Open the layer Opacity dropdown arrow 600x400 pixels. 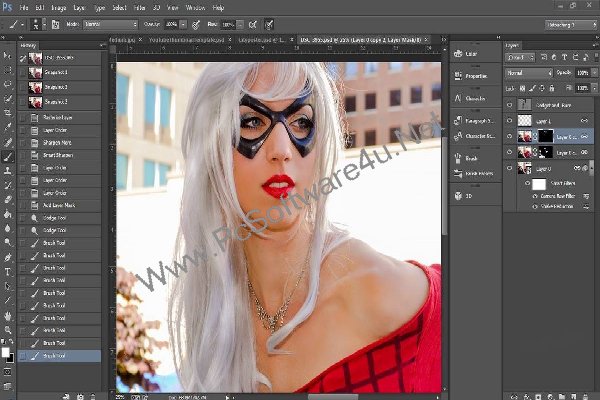point(594,73)
